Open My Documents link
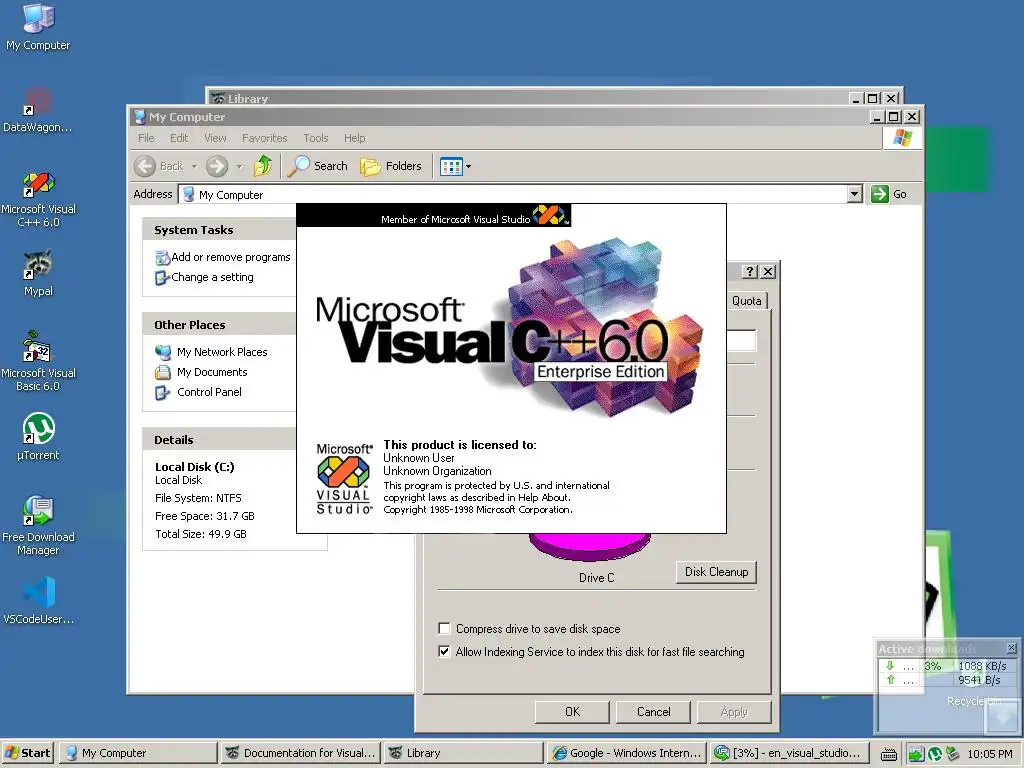 [x=212, y=372]
